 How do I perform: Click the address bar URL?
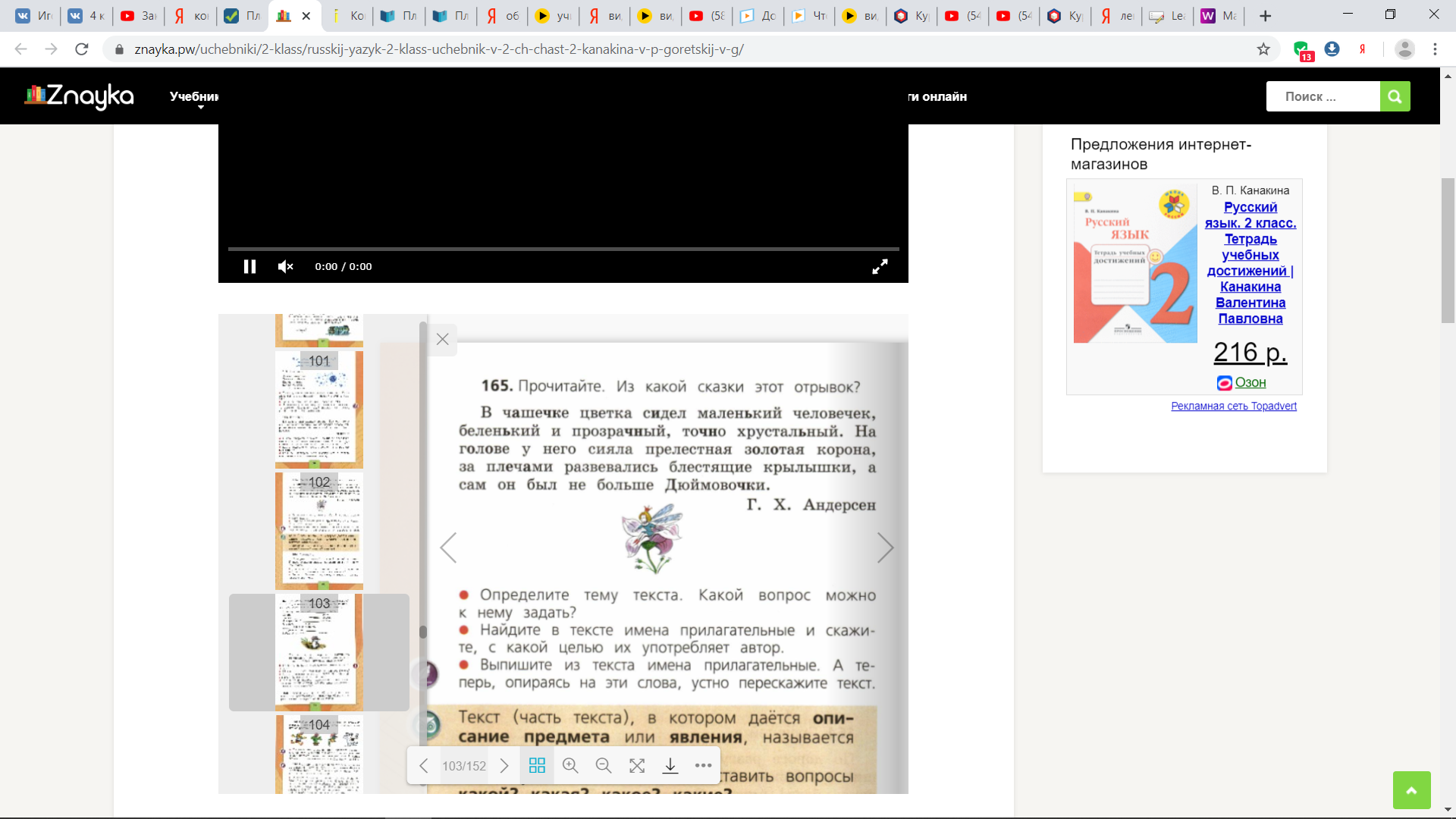pos(439,49)
